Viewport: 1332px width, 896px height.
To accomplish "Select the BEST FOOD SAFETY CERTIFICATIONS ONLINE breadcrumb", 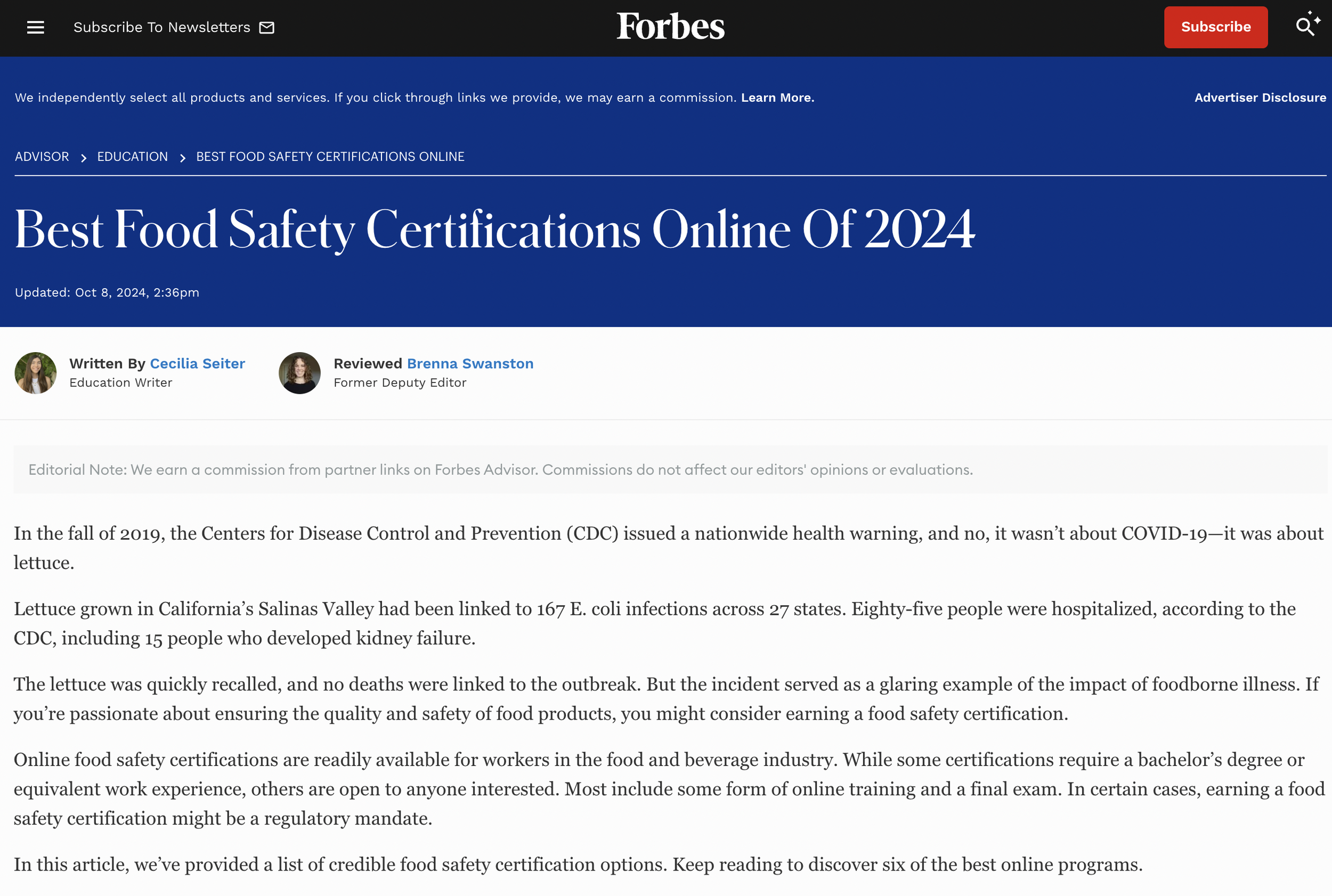I will (x=330, y=156).
